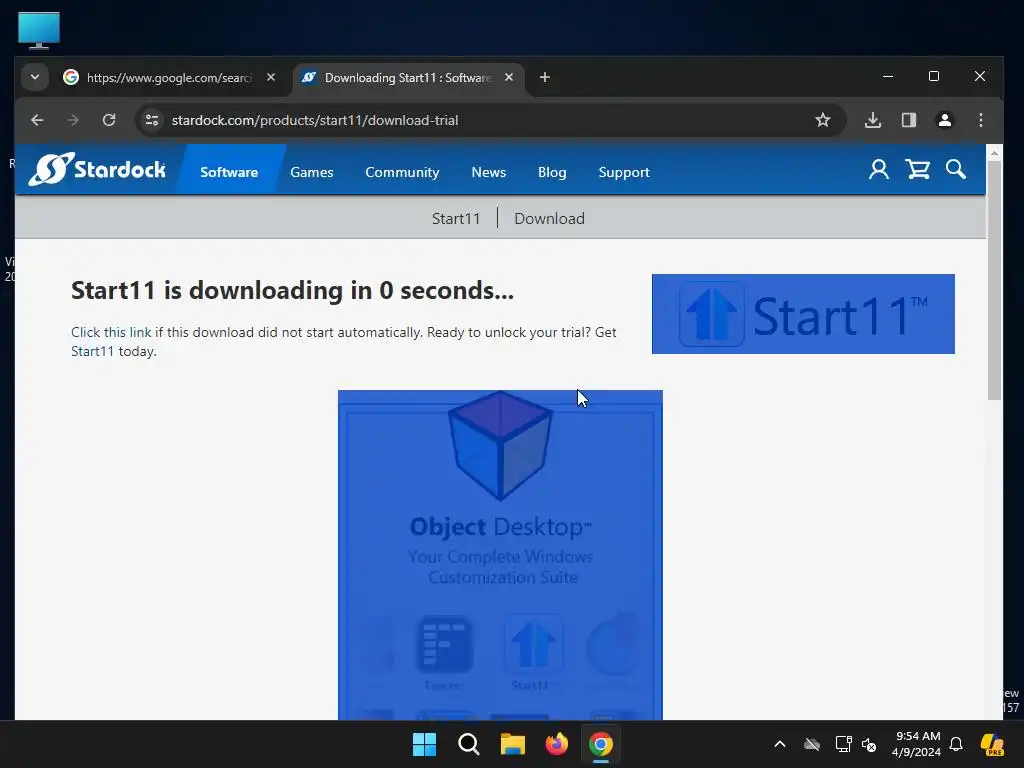This screenshot has width=1024, height=768.
Task: Open the Download sub-navigation link
Action: tap(549, 219)
